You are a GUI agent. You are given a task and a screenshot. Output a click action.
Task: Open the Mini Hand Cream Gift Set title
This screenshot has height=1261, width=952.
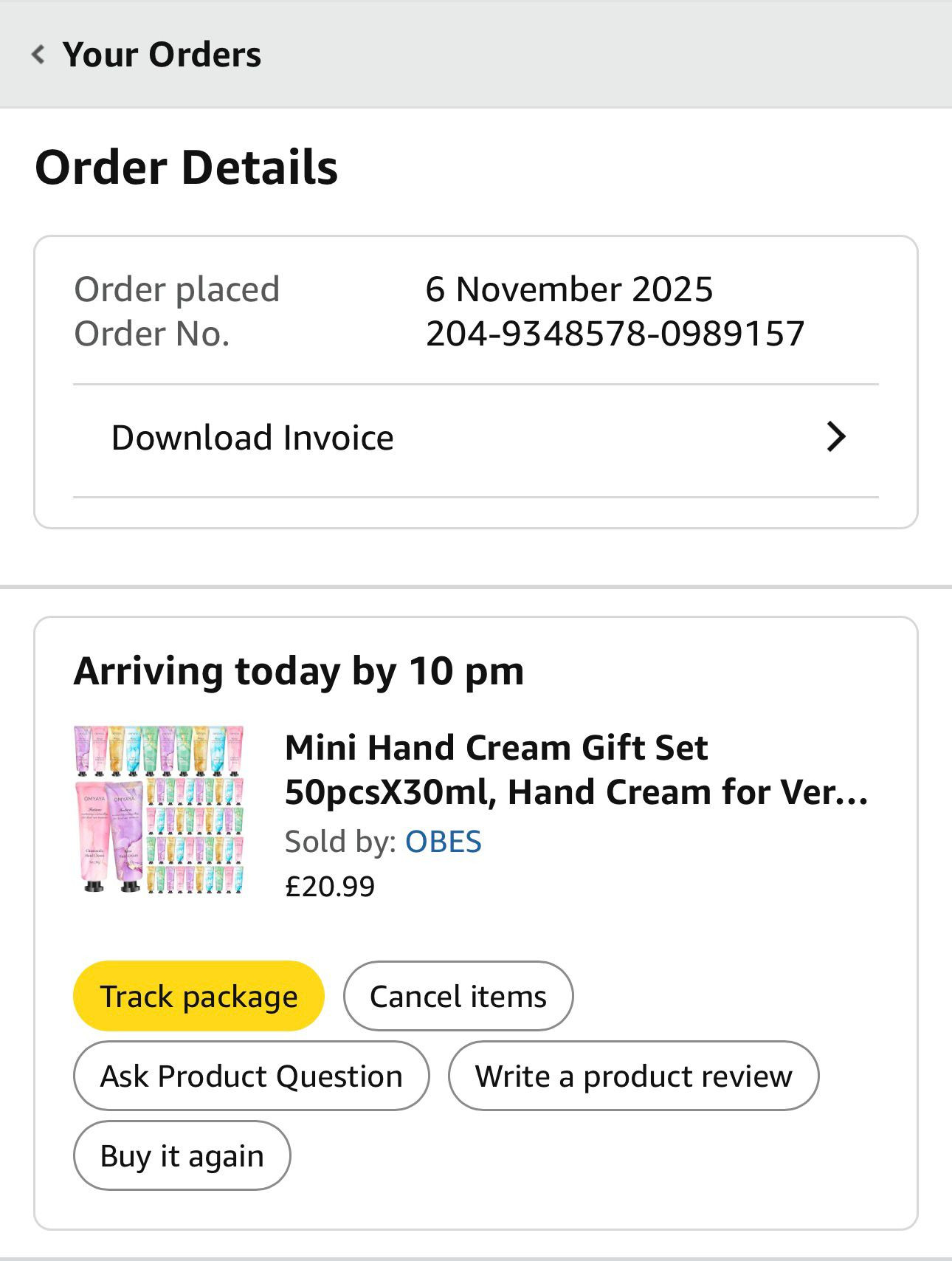(576, 769)
